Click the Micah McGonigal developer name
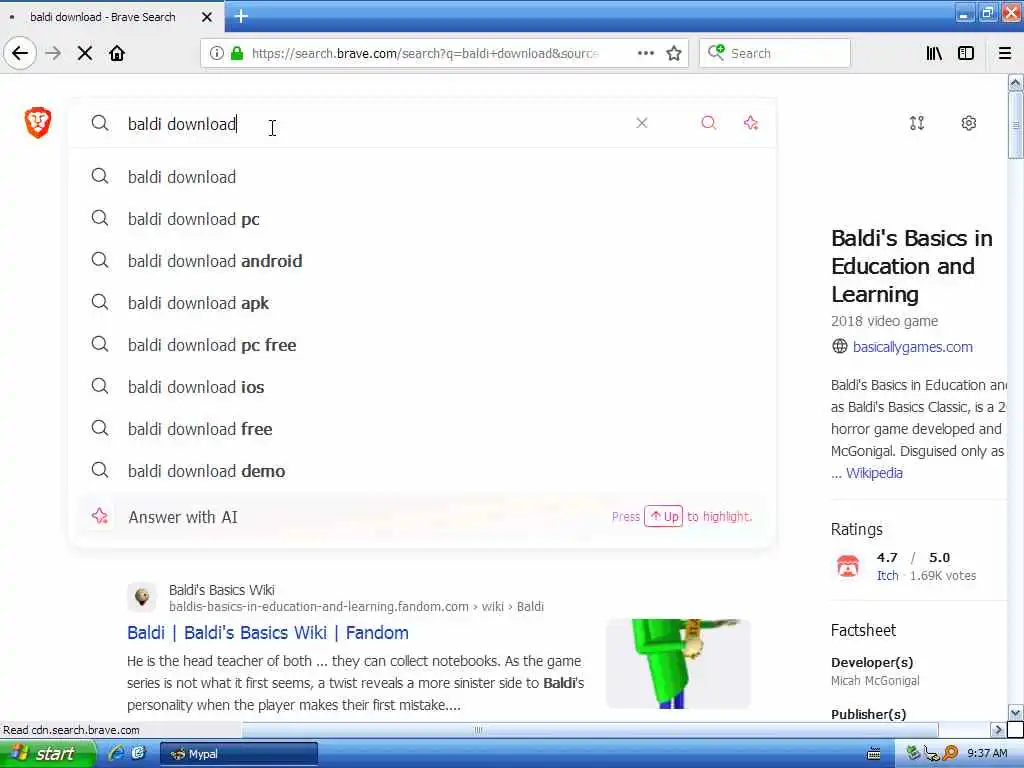The height and width of the screenshot is (768, 1024). point(875,680)
